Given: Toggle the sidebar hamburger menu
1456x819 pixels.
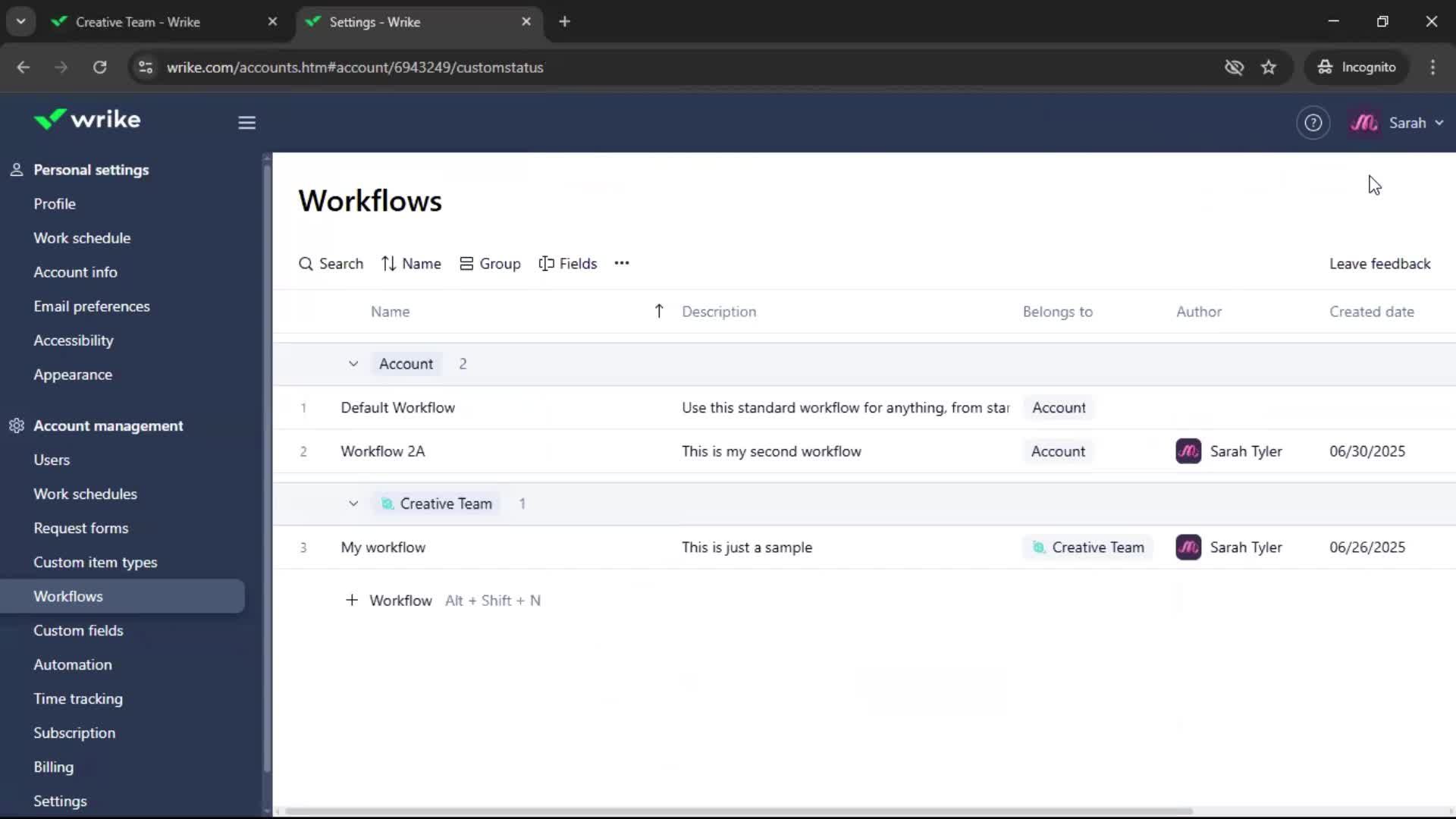Looking at the screenshot, I should (x=246, y=123).
